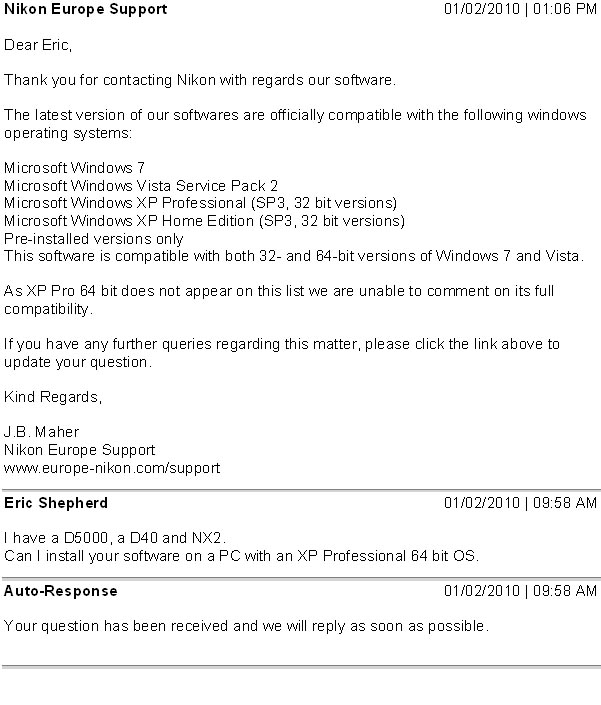Screen dimensions: 601x705
Task: Click the 'Dear Eric,' greeting line
Action: pyautogui.click(x=39, y=45)
